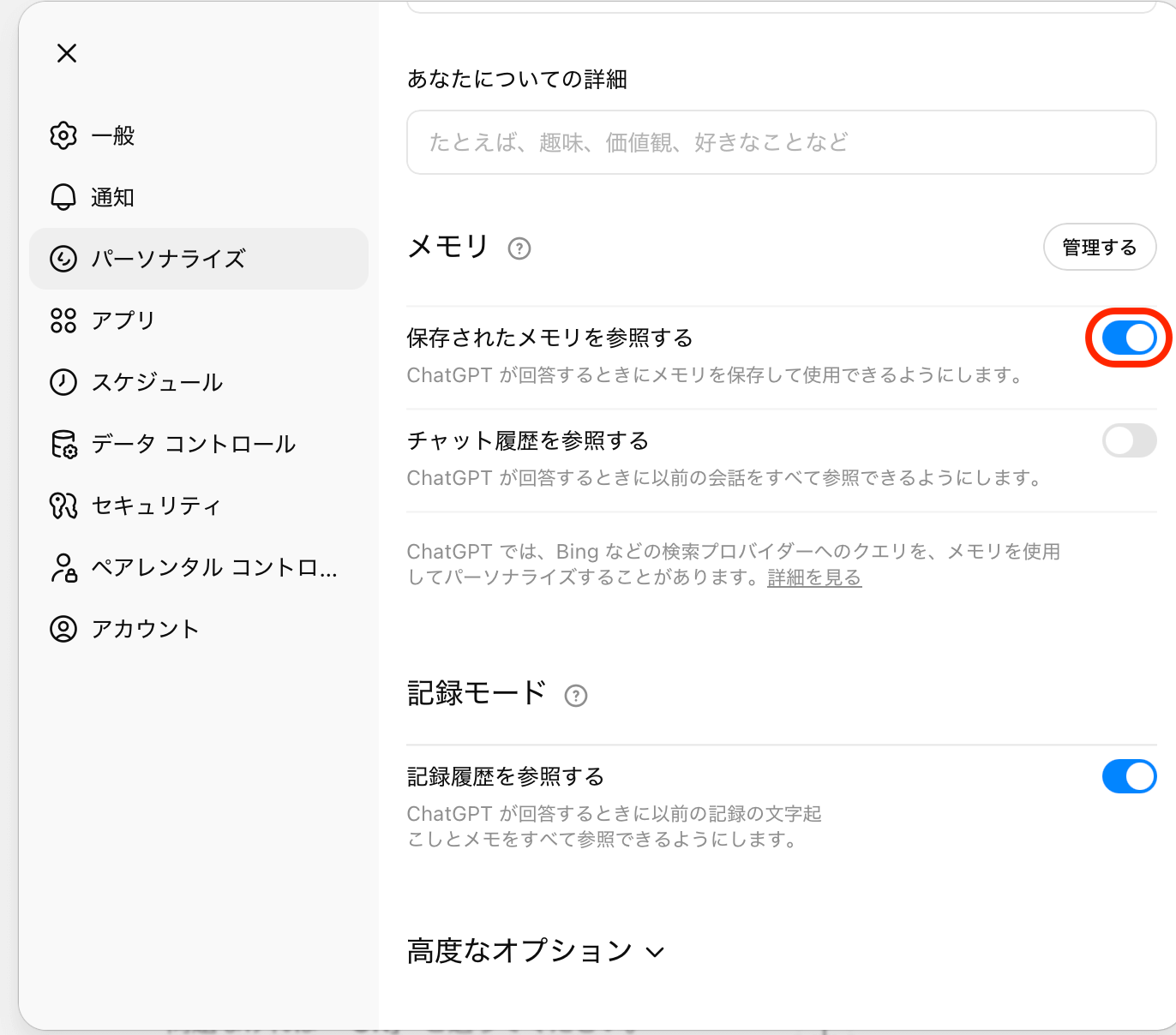Click the アプリ grid icon
This screenshot has width=1176, height=1035.
tap(63, 320)
